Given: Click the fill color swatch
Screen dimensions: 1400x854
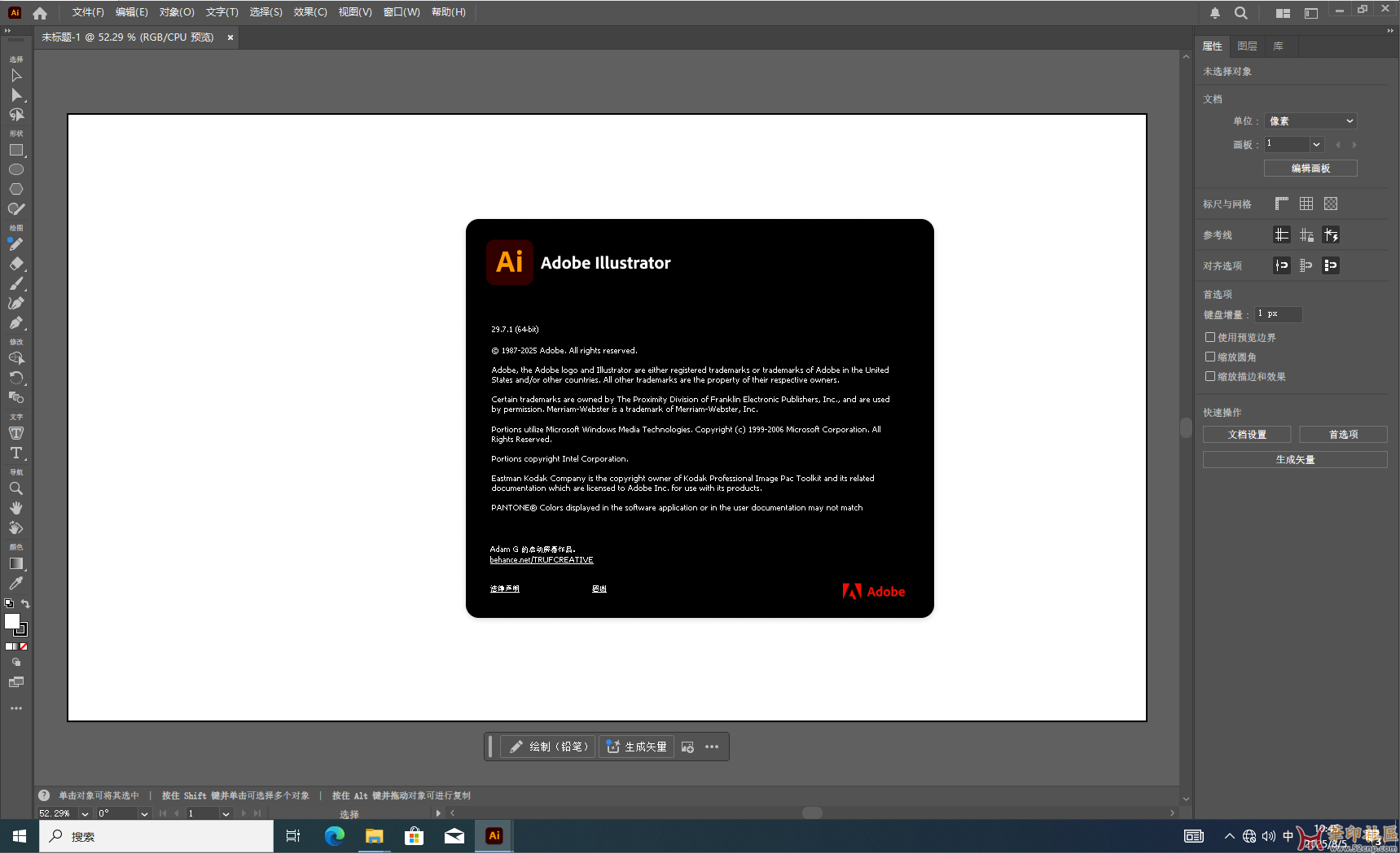Looking at the screenshot, I should (x=11, y=621).
